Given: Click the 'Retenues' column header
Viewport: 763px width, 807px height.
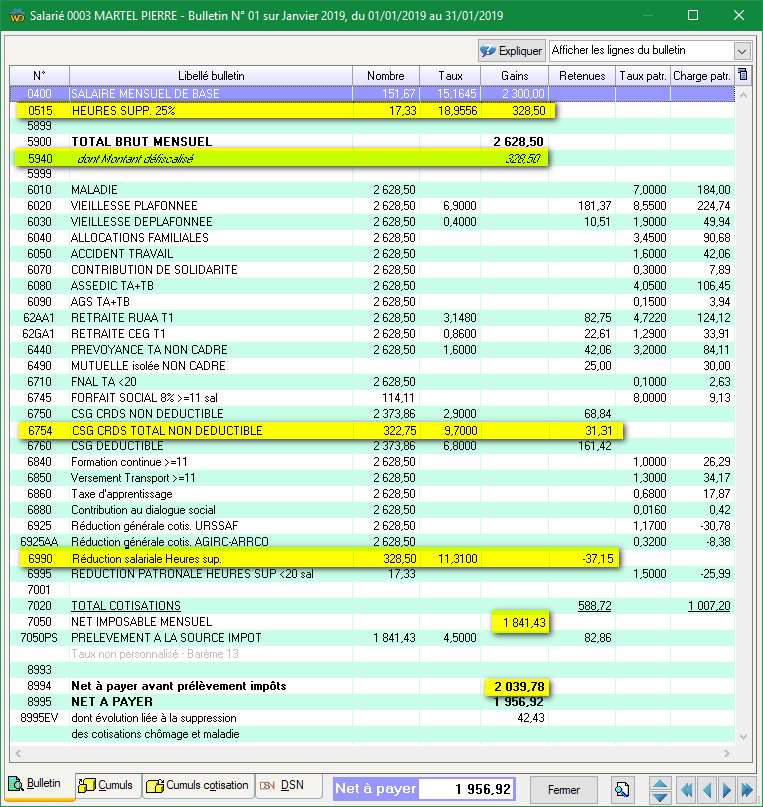Looking at the screenshot, I should [x=582, y=76].
